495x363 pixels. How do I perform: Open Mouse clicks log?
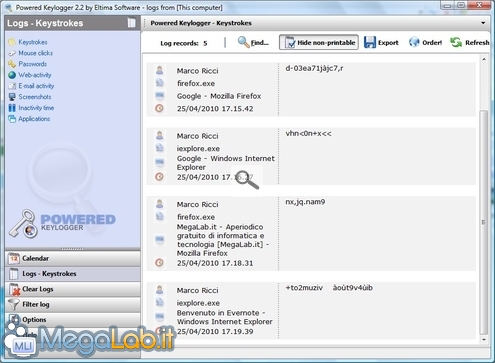[35, 53]
